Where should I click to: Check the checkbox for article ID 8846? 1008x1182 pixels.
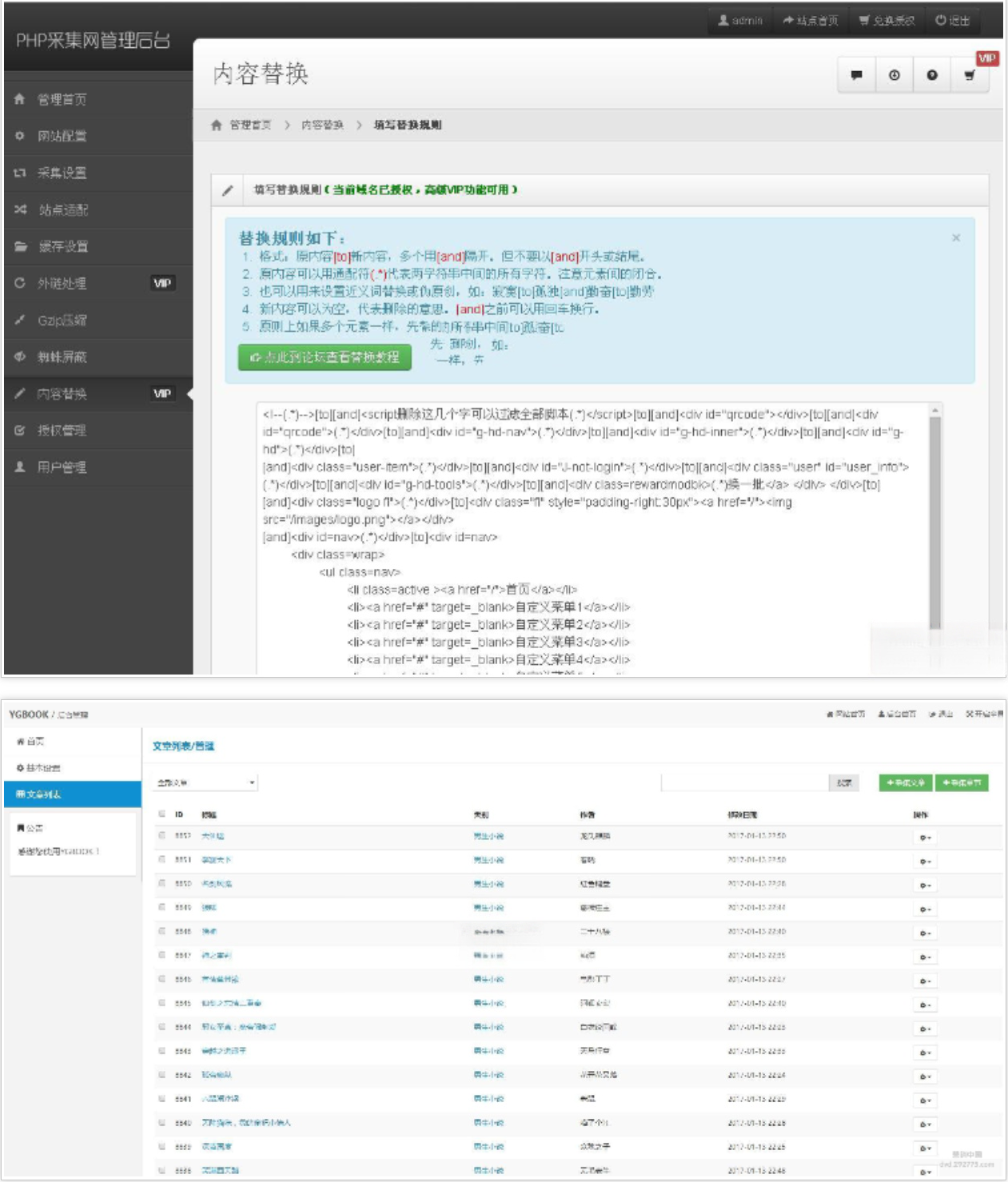click(162, 979)
